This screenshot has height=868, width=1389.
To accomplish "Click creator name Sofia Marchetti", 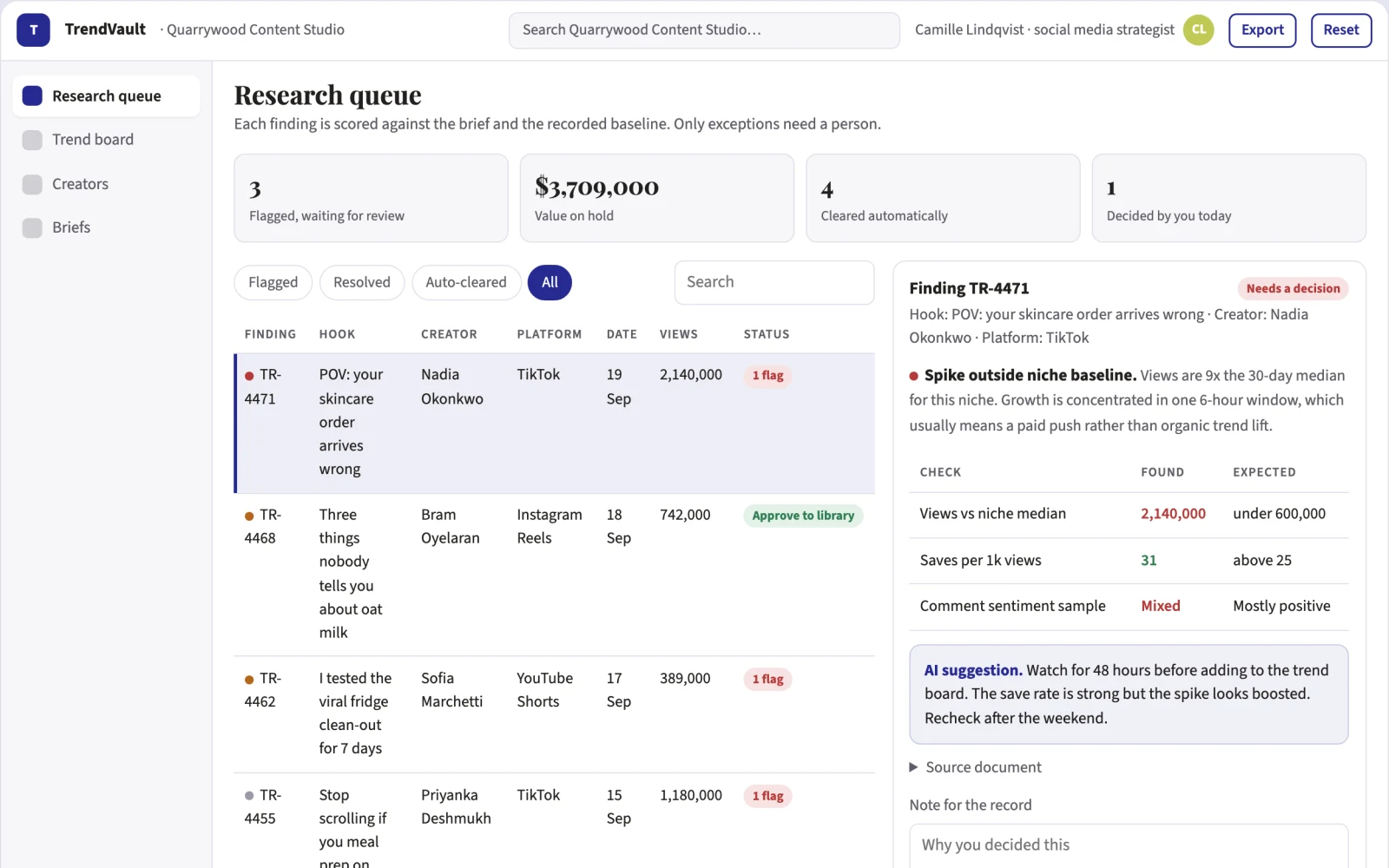I will pos(452,690).
